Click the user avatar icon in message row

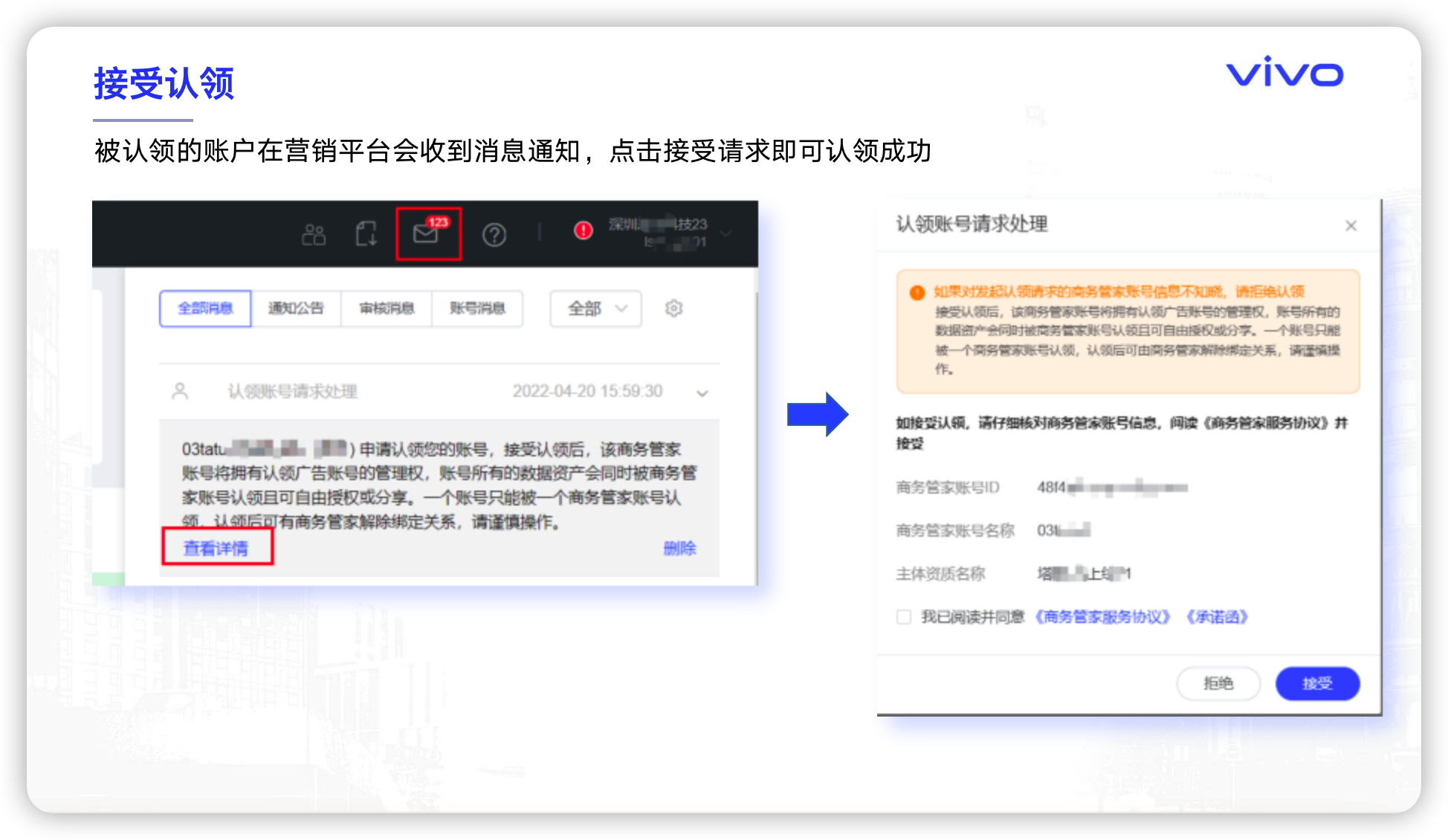[x=180, y=391]
